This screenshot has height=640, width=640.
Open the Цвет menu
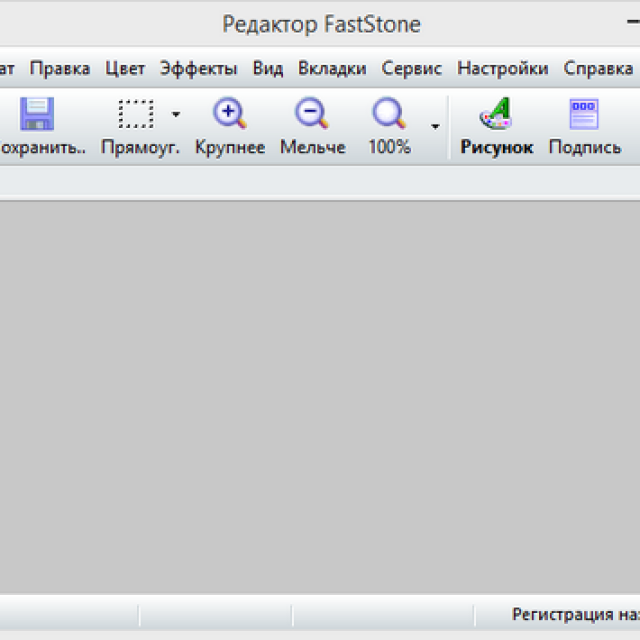pyautogui.click(x=125, y=69)
